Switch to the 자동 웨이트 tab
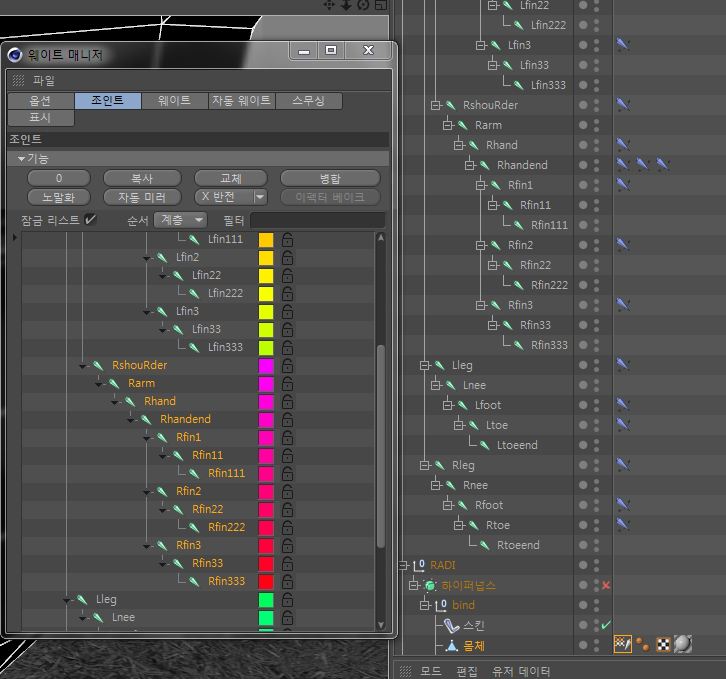The width and height of the screenshot is (726, 679). 241,101
